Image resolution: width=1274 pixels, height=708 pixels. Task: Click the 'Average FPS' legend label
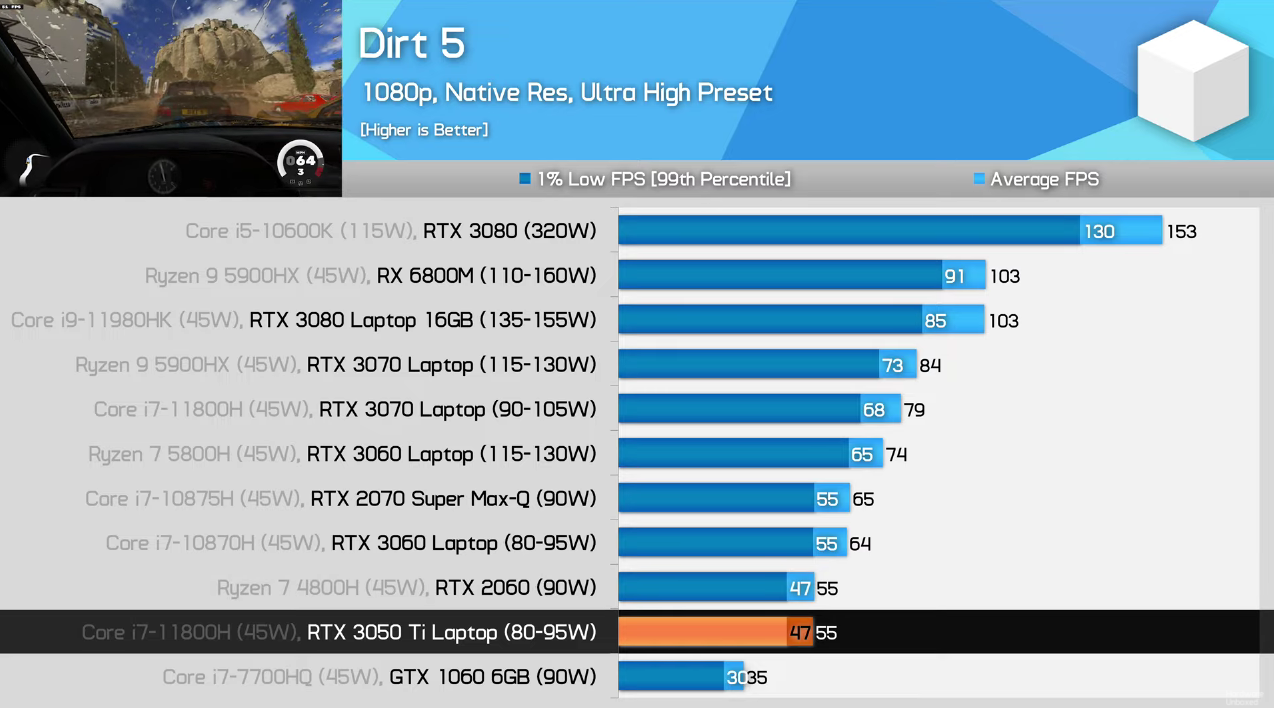point(1044,180)
